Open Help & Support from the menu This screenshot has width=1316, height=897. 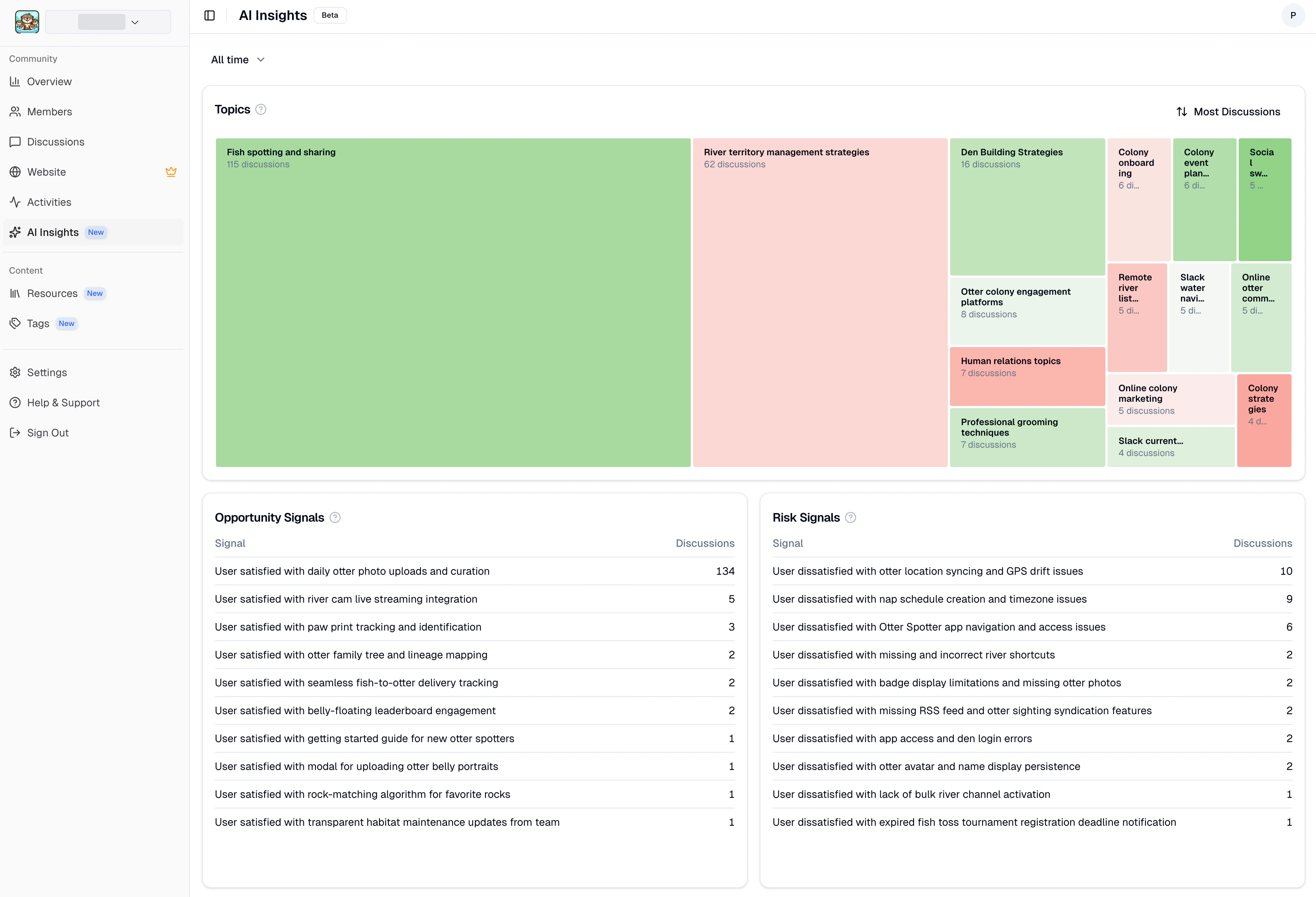[63, 402]
